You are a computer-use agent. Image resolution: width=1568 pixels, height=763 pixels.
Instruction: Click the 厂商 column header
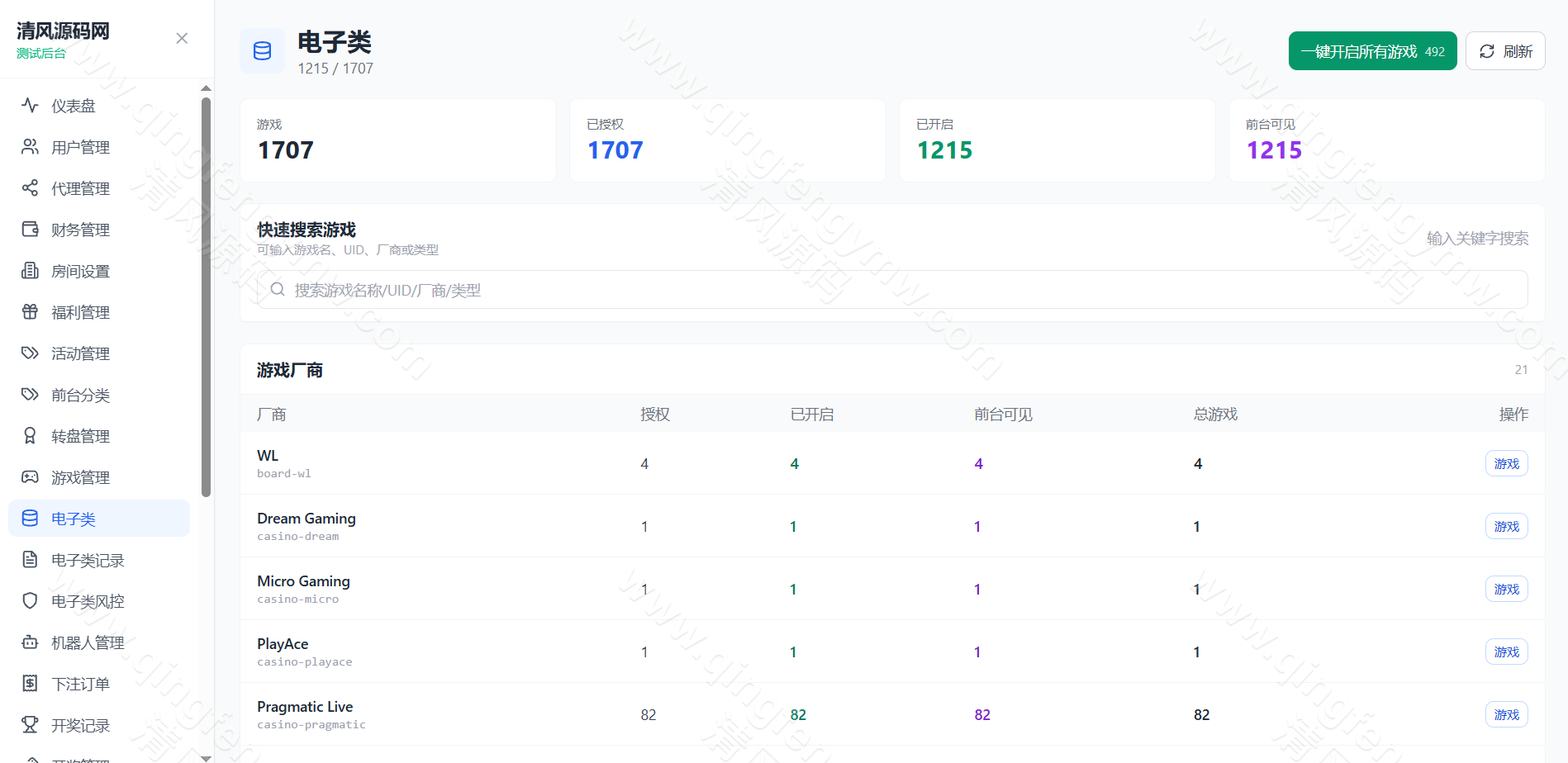[x=271, y=414]
